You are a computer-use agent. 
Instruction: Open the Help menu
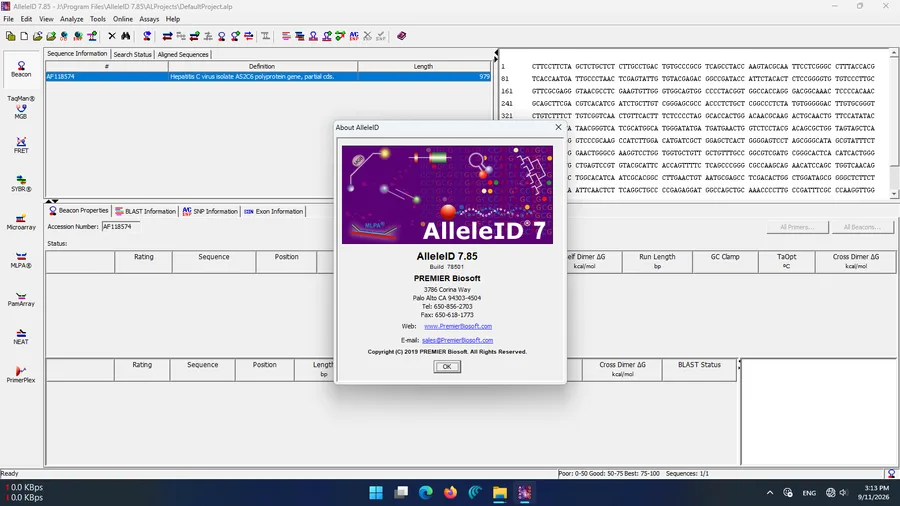[173, 19]
